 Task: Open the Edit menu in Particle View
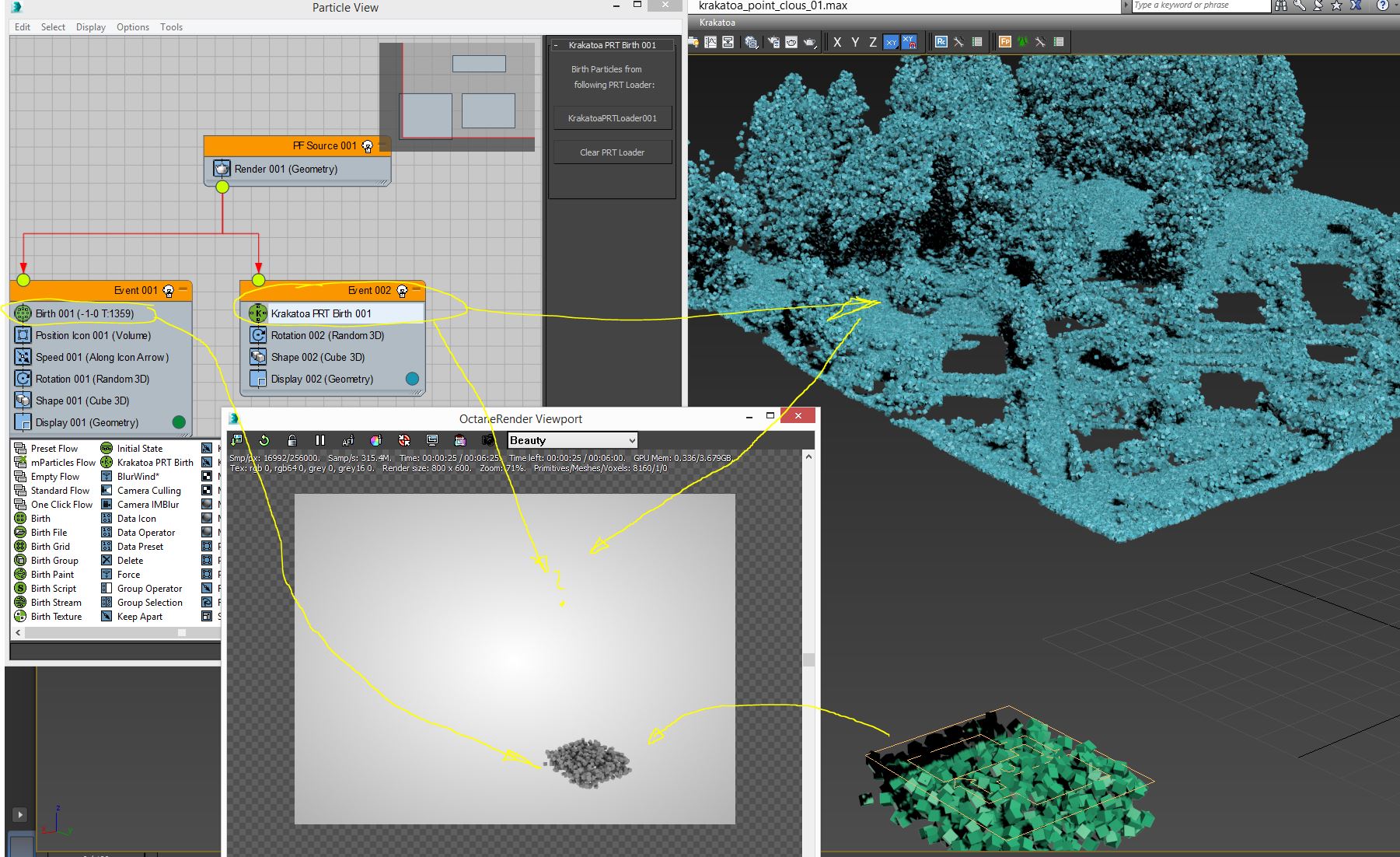[x=23, y=27]
